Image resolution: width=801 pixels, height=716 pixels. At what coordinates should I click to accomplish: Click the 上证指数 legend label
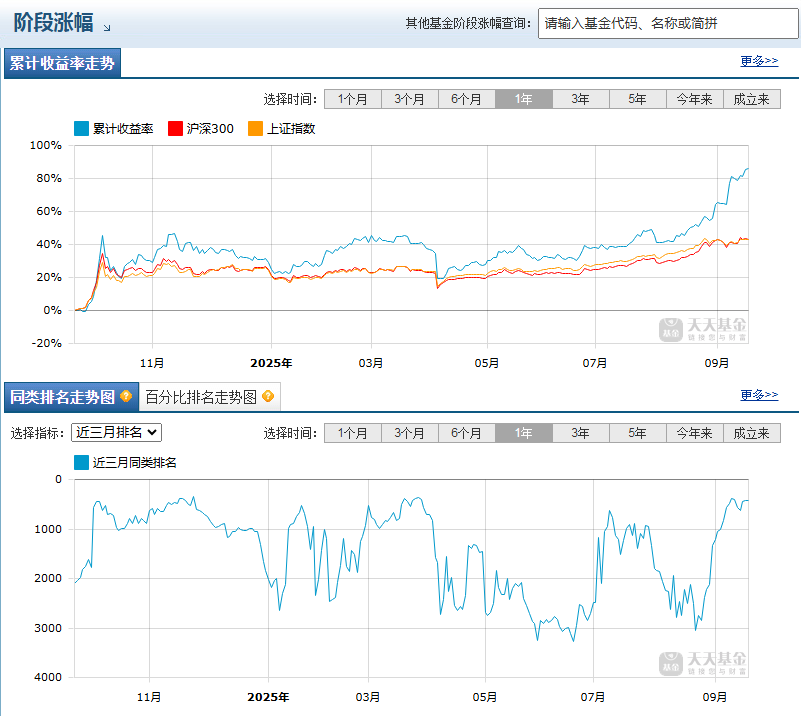291,129
